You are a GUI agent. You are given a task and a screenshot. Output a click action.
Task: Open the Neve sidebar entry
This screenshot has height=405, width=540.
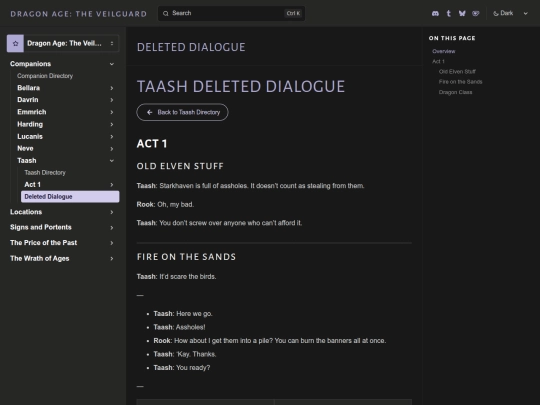(x=25, y=148)
